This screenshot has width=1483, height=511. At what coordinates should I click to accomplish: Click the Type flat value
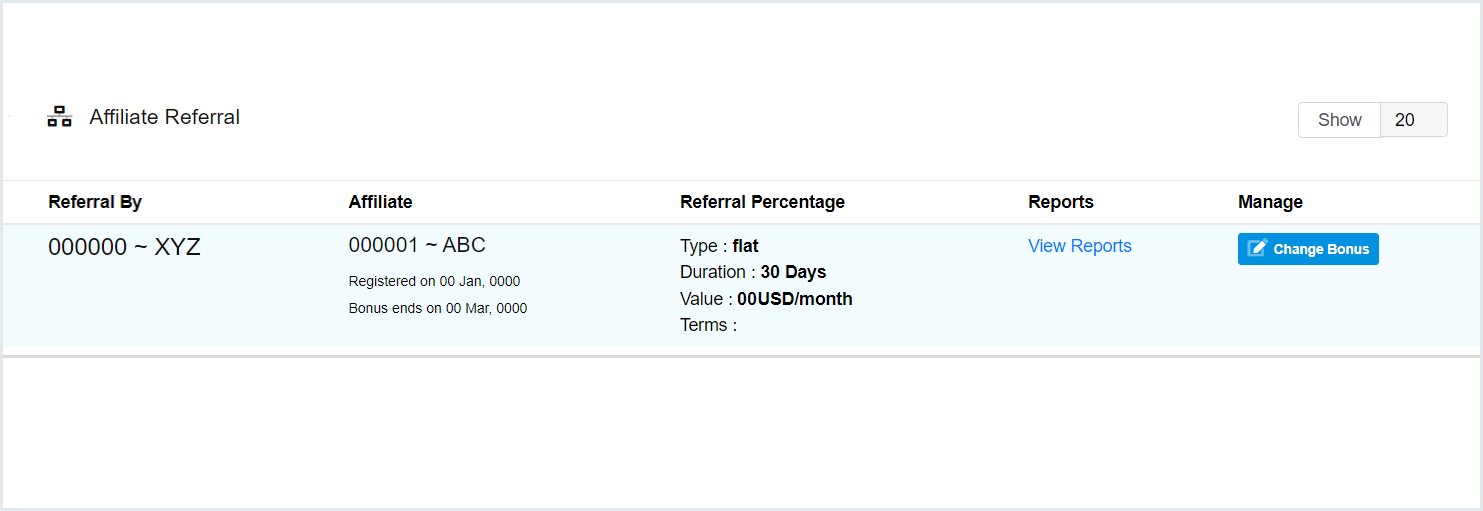[x=745, y=246]
